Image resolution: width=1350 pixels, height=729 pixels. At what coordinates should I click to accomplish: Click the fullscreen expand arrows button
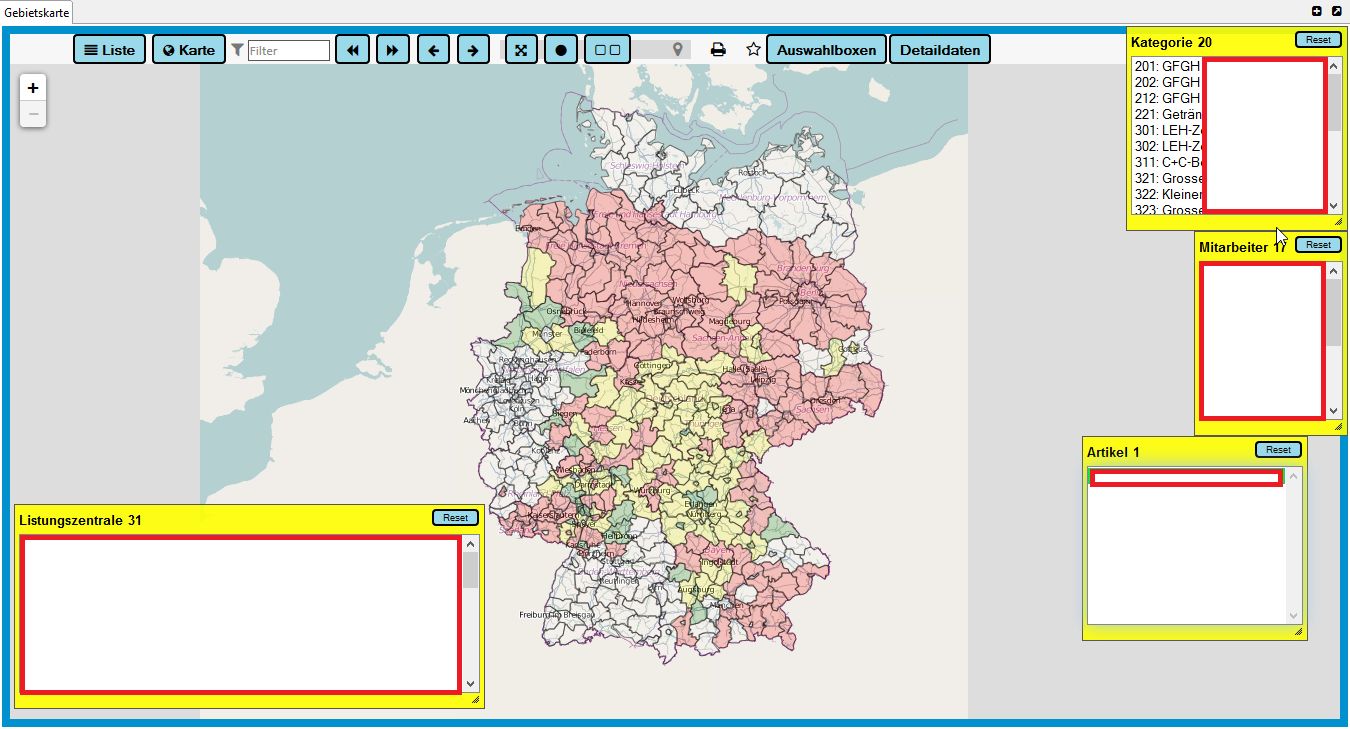(521, 50)
